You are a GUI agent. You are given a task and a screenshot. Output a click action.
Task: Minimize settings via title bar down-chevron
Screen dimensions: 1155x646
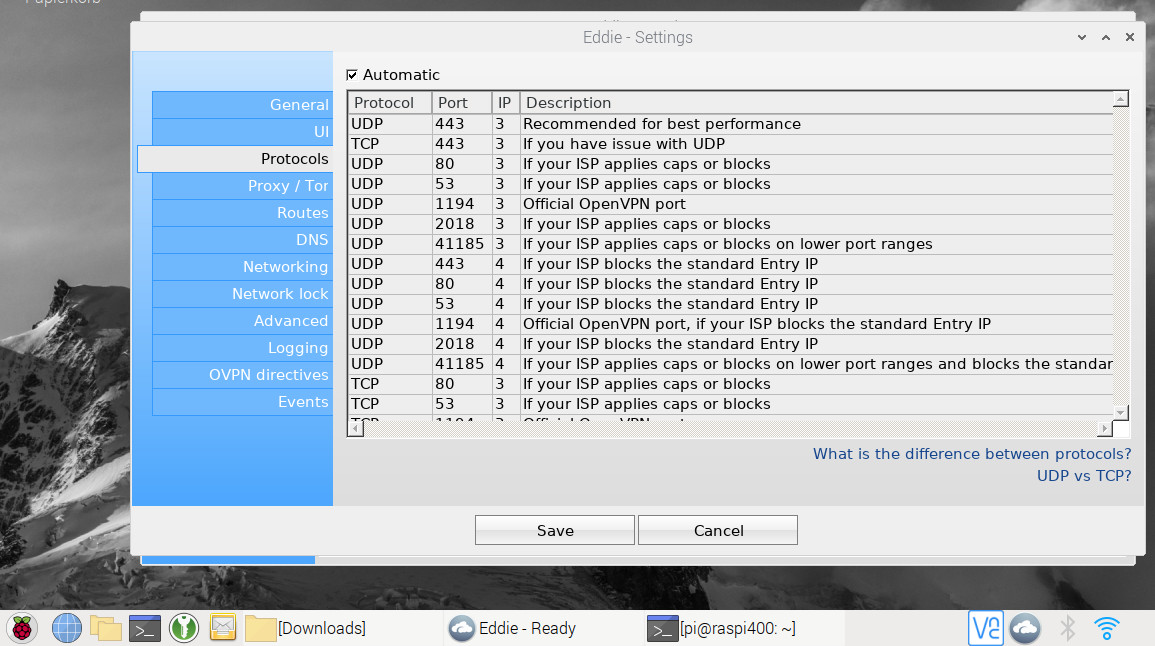1081,37
